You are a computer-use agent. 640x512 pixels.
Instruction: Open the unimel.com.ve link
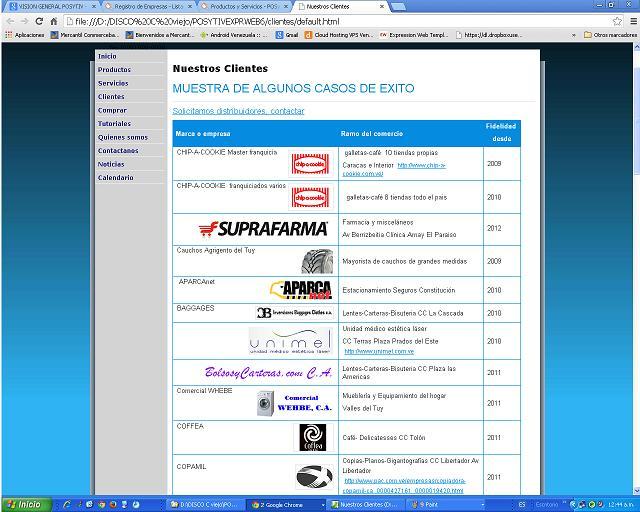(379, 351)
